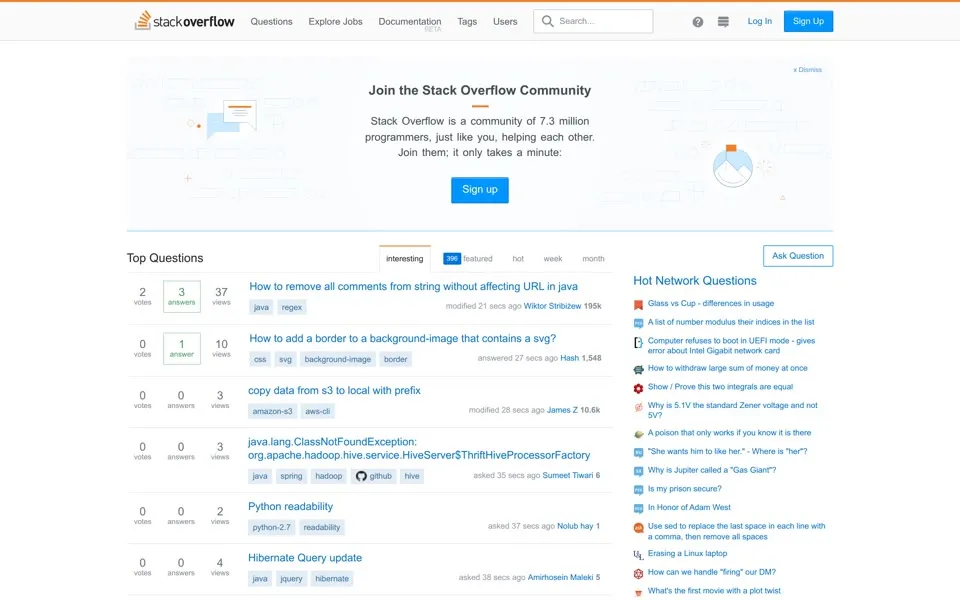This screenshot has height=600, width=960.
Task: Click icon beside two integrals question
Action: (638, 388)
